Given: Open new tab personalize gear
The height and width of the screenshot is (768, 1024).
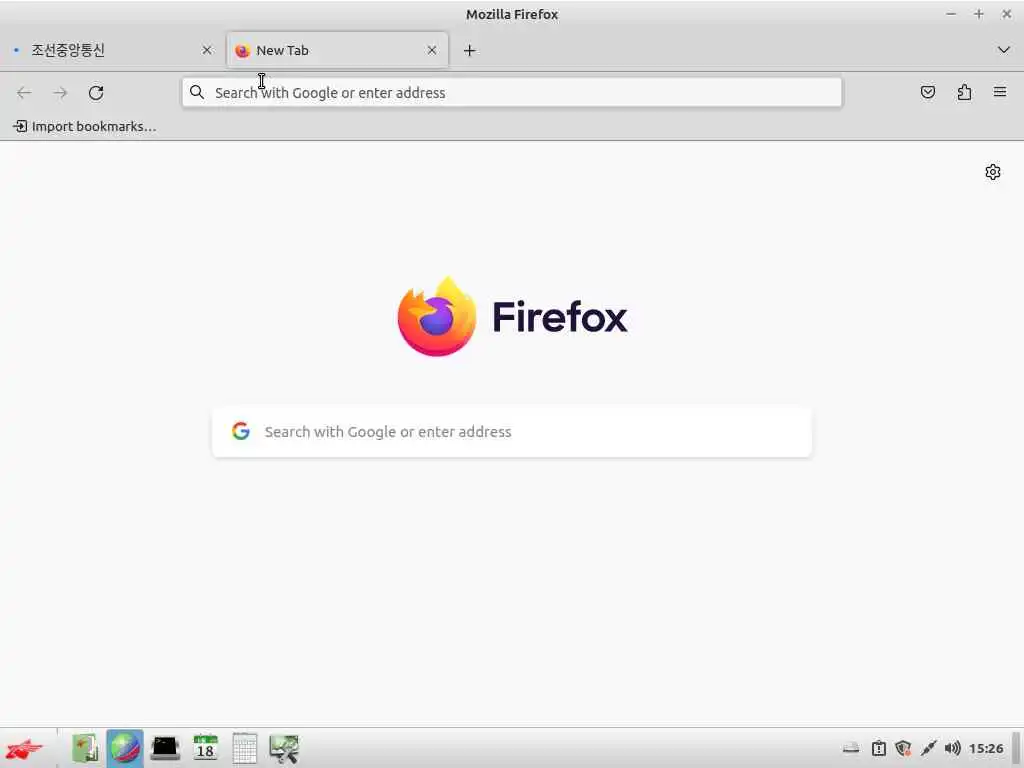Looking at the screenshot, I should pyautogui.click(x=993, y=172).
